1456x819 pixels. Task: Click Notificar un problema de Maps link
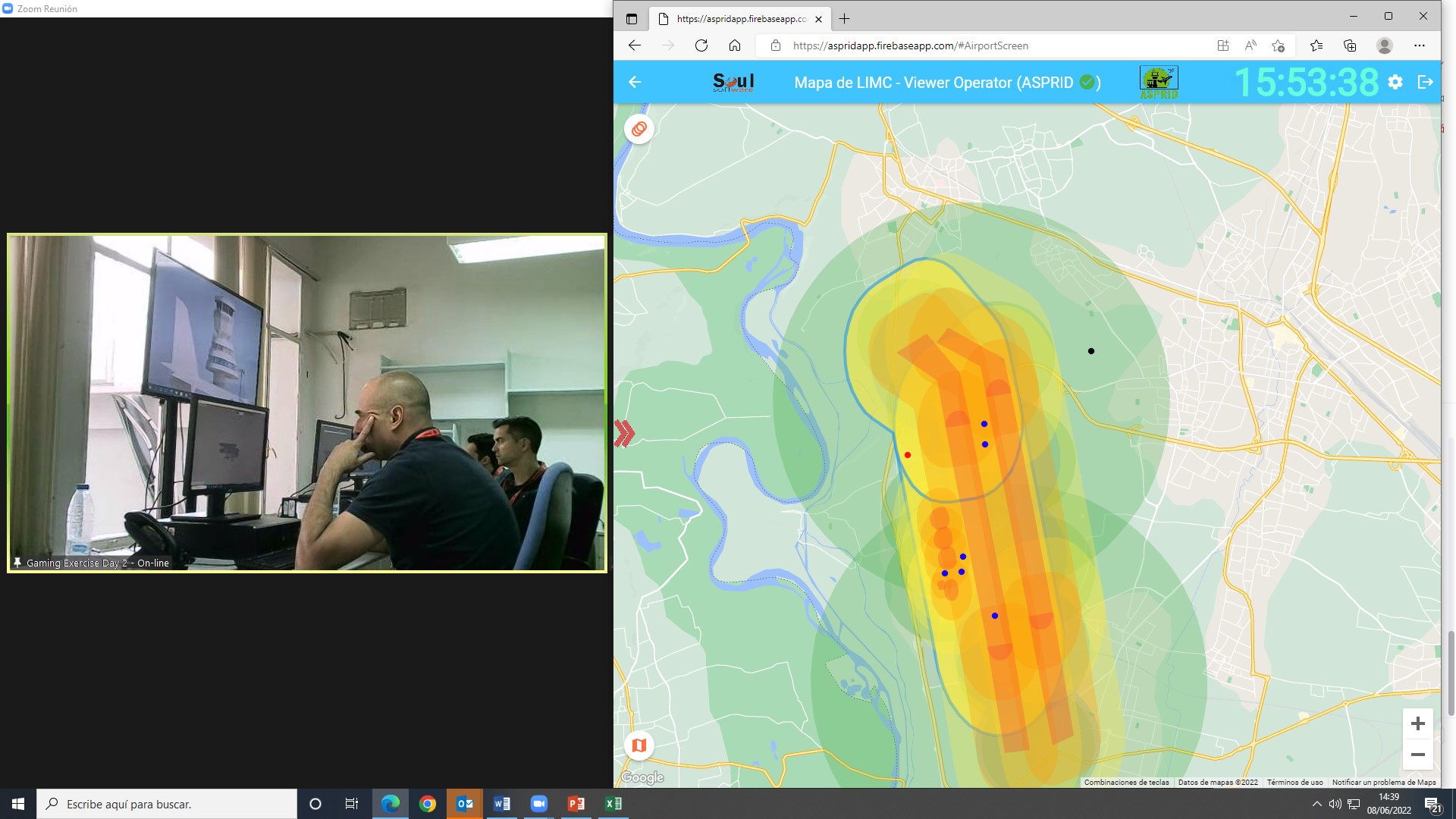point(1383,782)
